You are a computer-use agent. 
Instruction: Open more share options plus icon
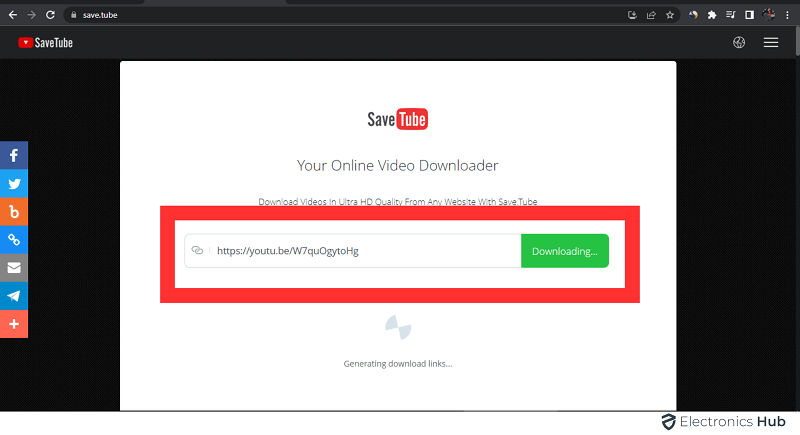tap(14, 324)
